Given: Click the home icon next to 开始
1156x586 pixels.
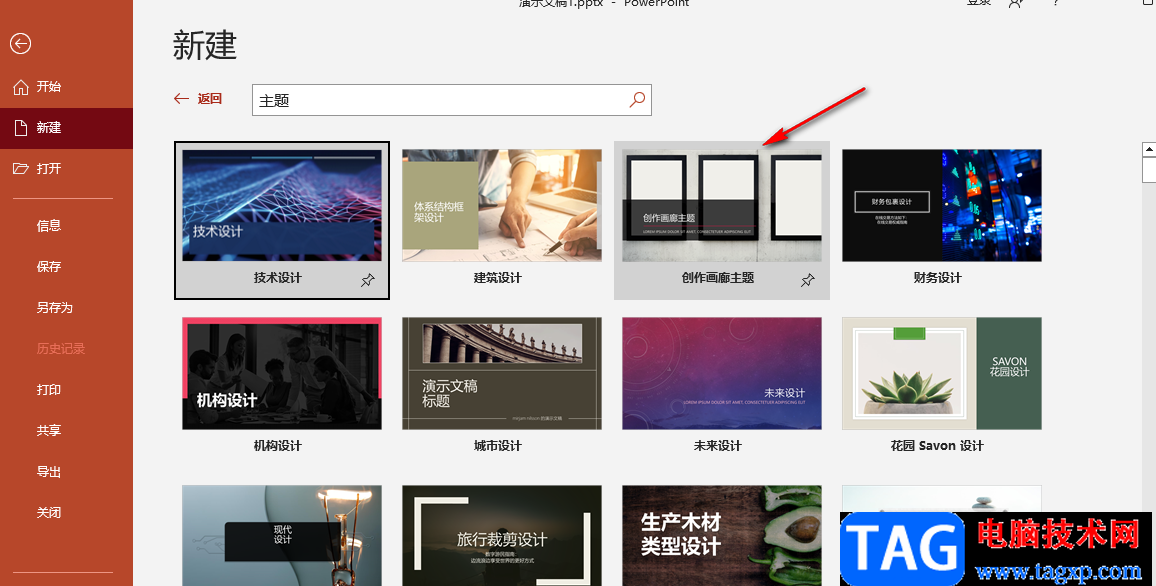Looking at the screenshot, I should [21, 88].
